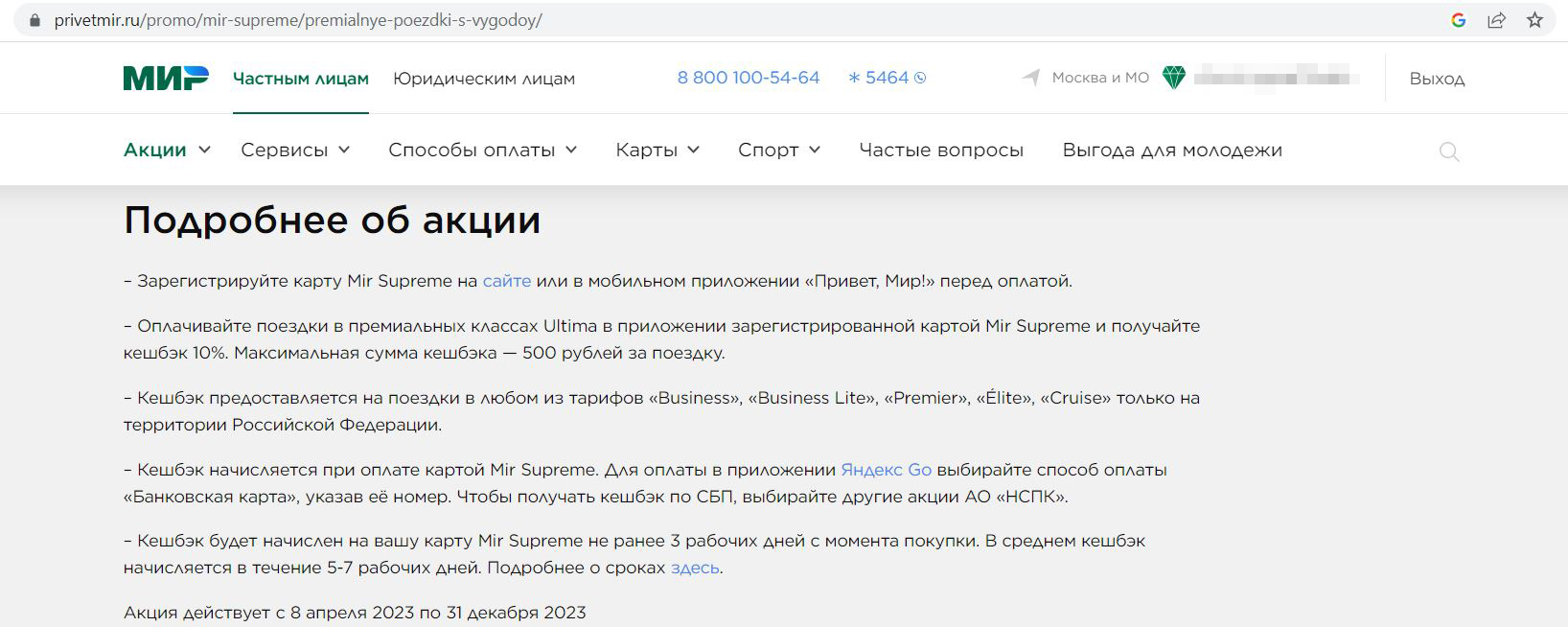Click the Выход logout link
The height and width of the screenshot is (627, 1568).
[x=1437, y=79]
